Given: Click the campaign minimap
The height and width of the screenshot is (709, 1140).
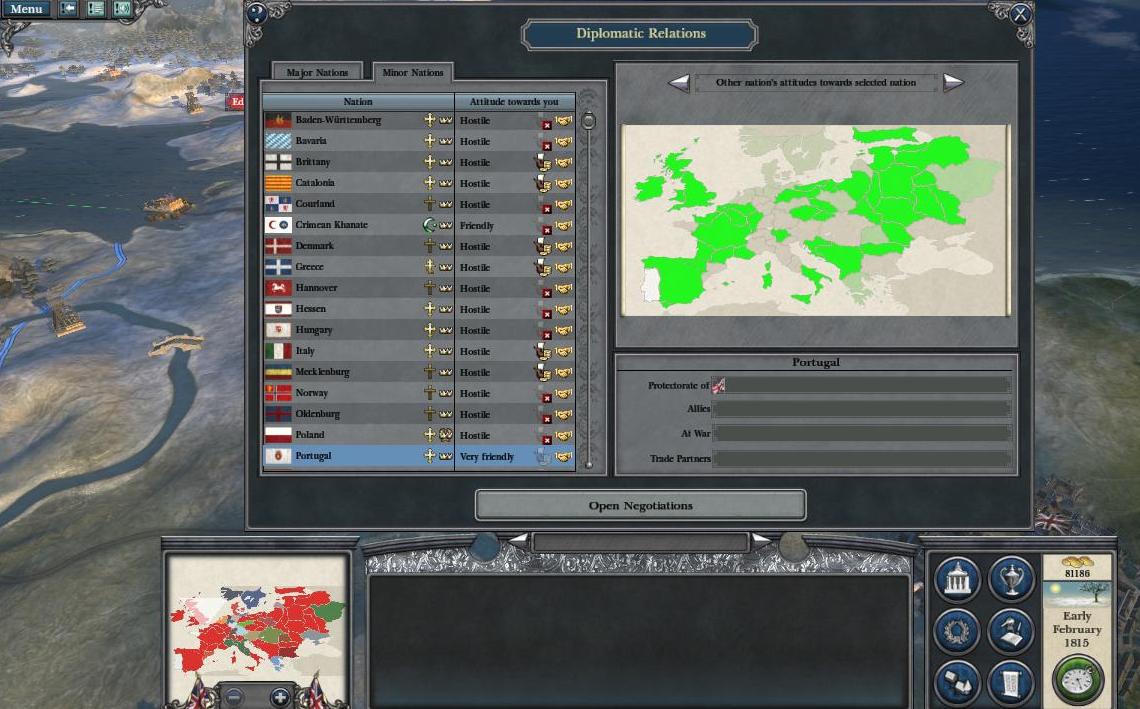Looking at the screenshot, I should click(x=256, y=628).
